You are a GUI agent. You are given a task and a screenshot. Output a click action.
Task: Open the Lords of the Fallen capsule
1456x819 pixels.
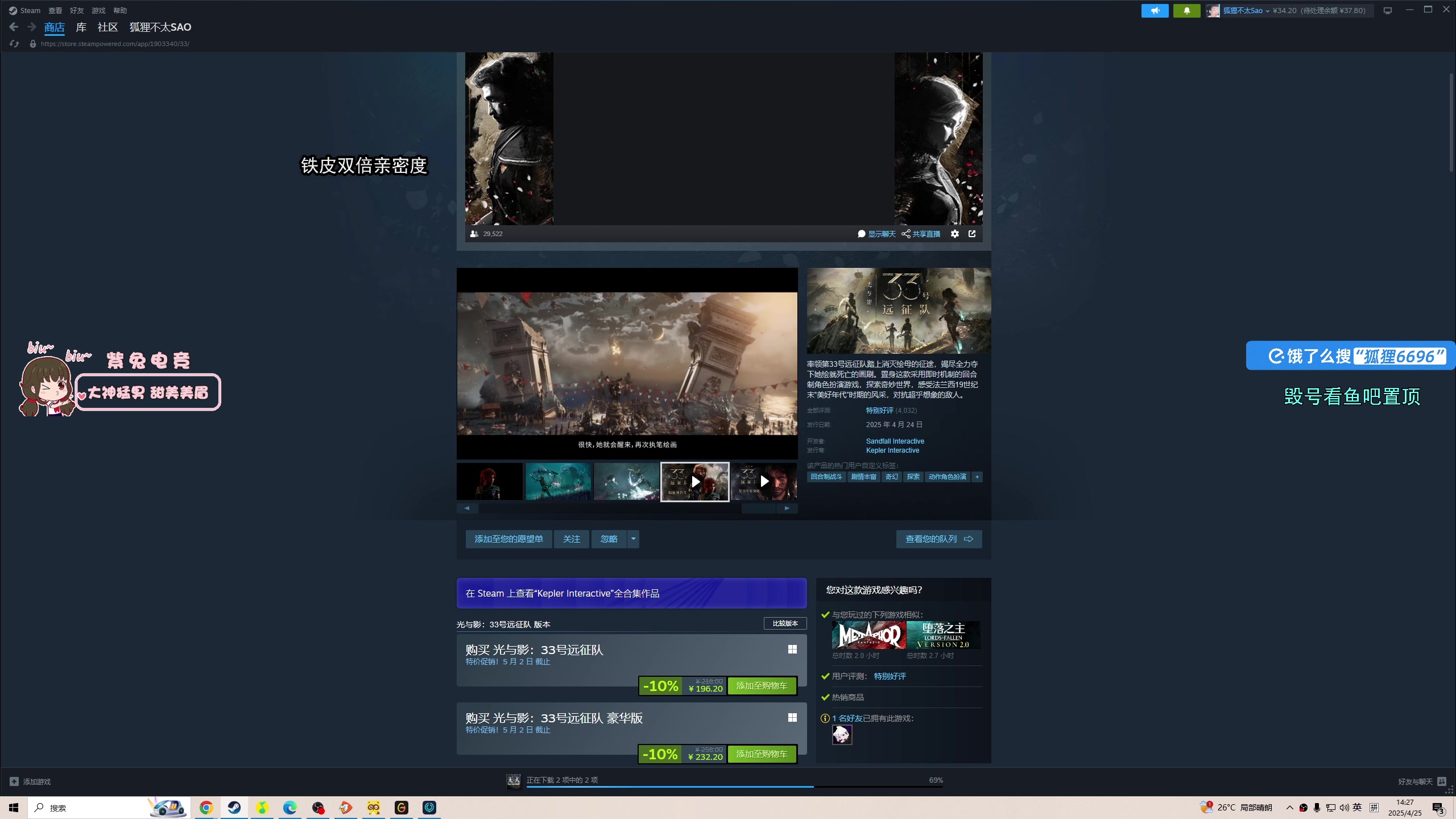point(943,635)
